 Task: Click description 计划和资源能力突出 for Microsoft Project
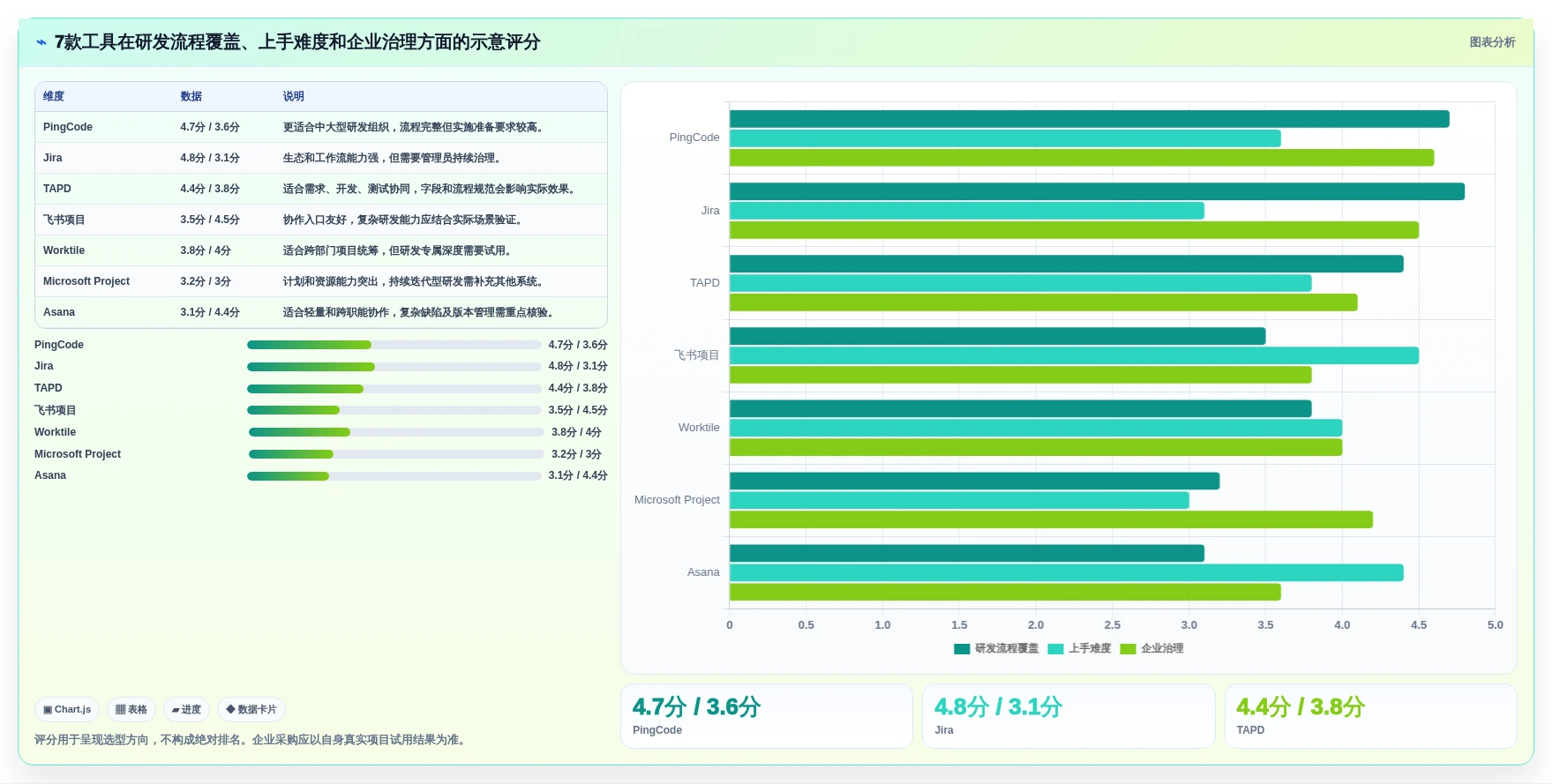[416, 281]
